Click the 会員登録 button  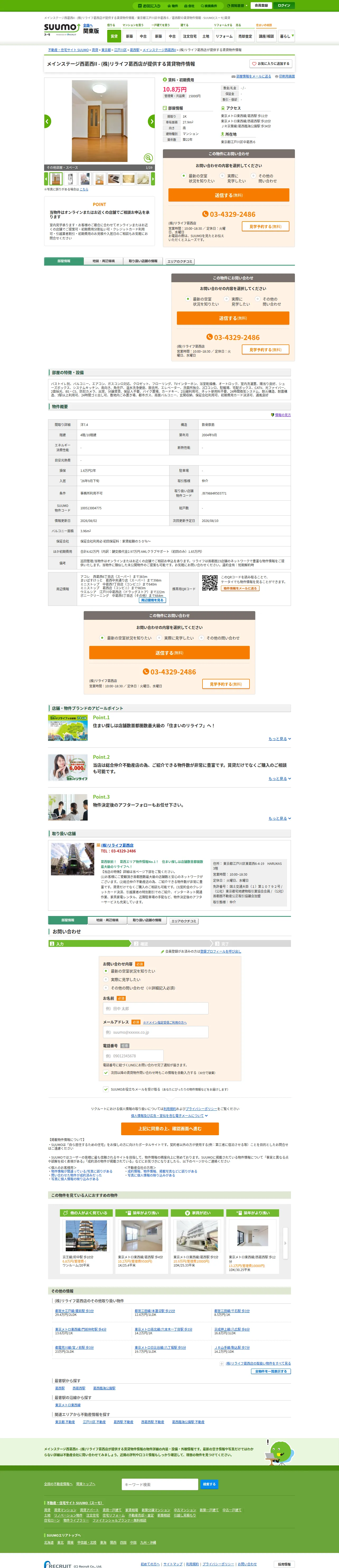(x=261, y=6)
